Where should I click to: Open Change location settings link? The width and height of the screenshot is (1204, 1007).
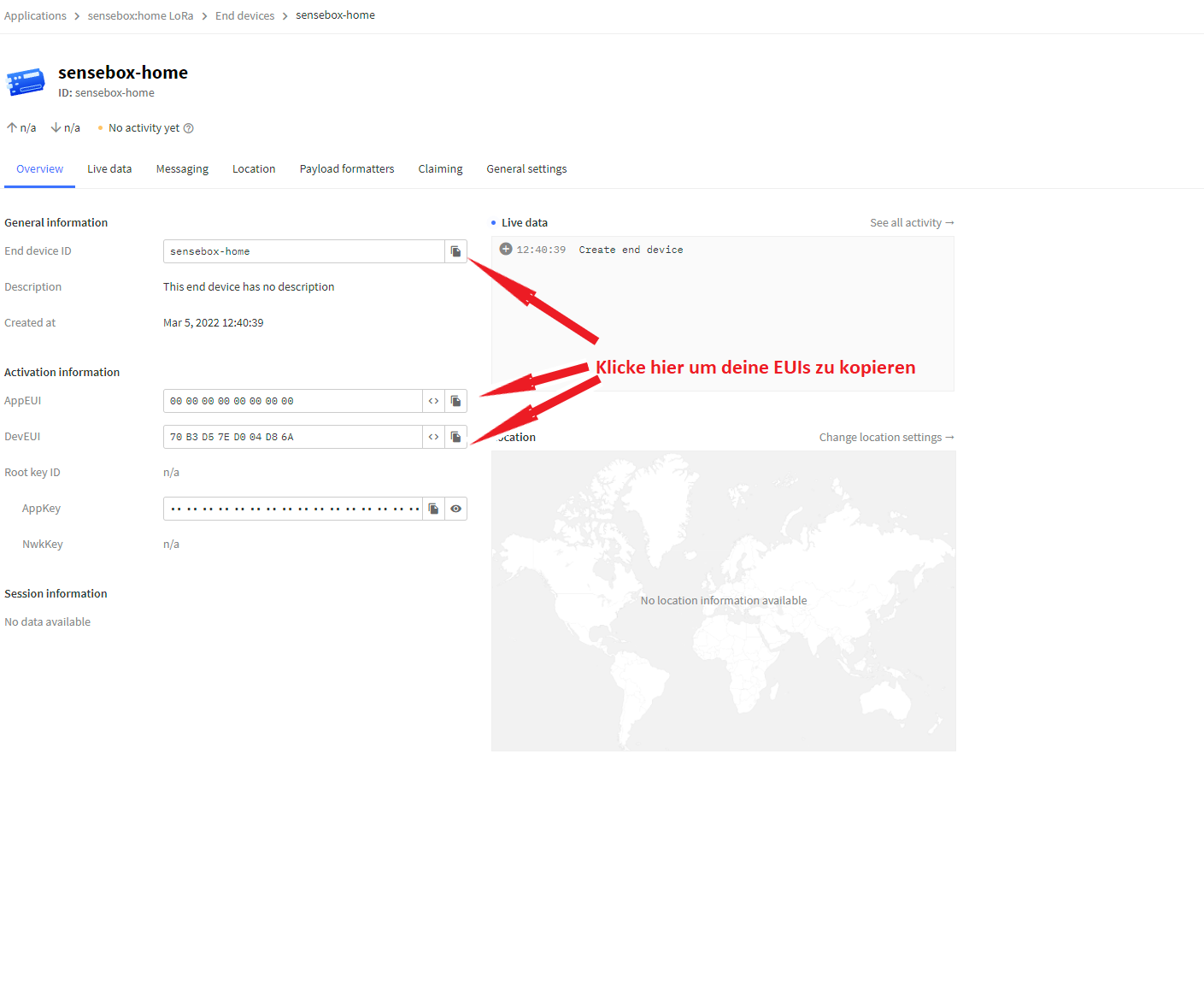coord(885,438)
